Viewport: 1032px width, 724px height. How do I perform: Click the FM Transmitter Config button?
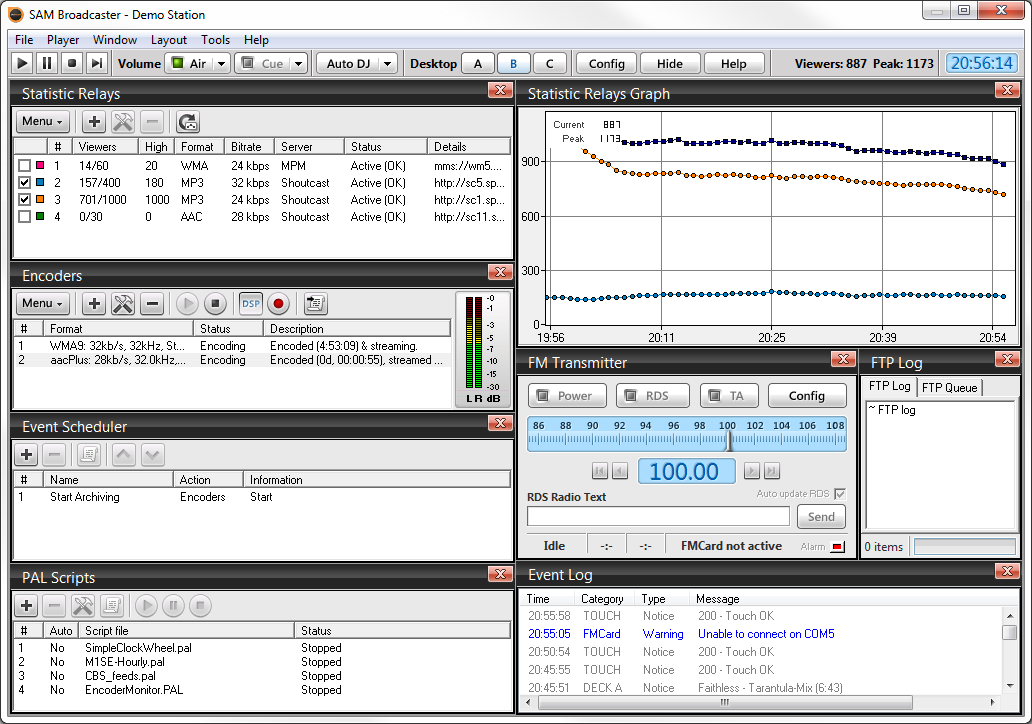pos(806,396)
